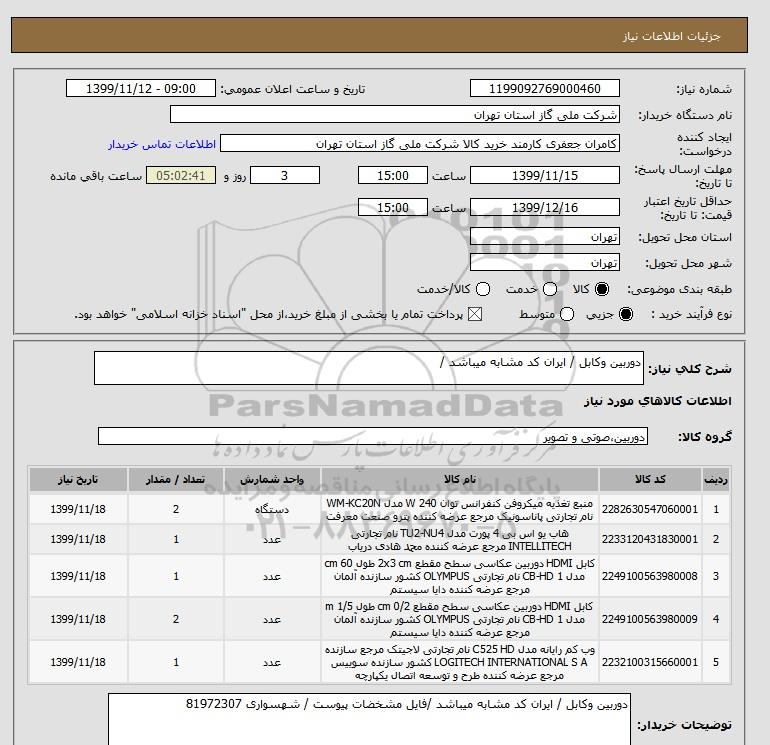Click the buyer organization name field
This screenshot has height=745, width=770.
pos(395,114)
